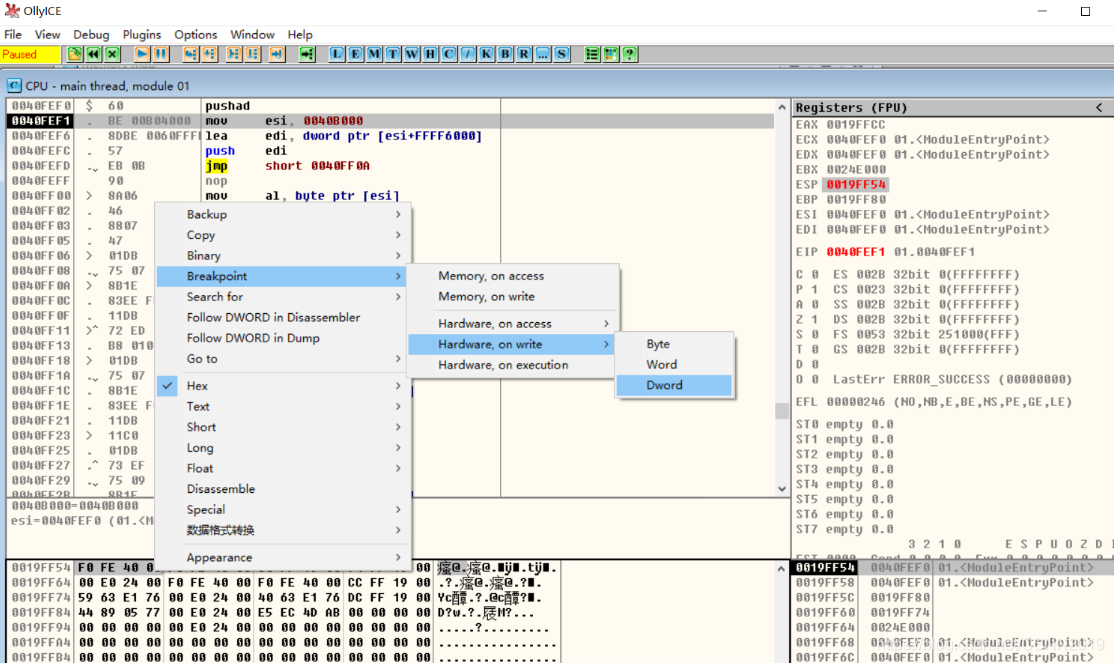Click the Trace over toolbar icon

tap(253, 54)
